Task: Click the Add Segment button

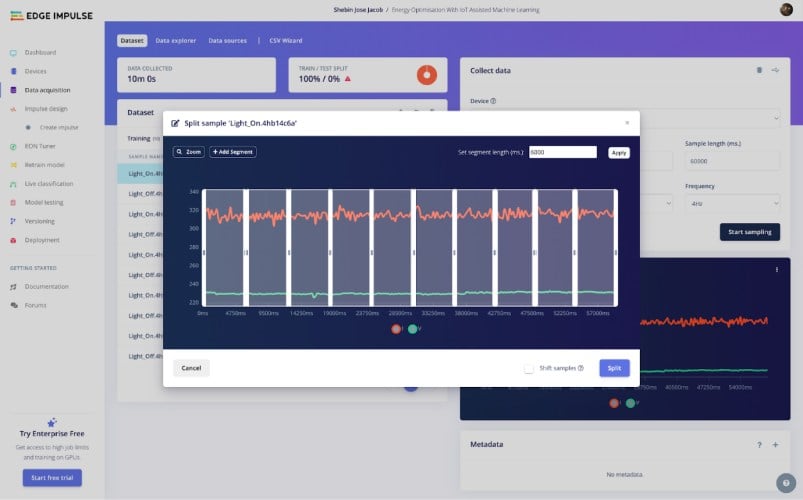Action: [232, 152]
